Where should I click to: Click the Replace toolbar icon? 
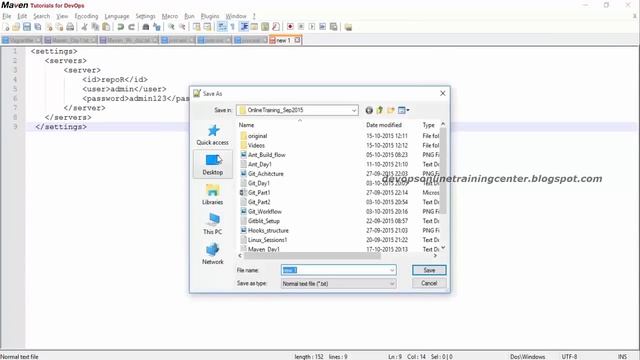156,27
